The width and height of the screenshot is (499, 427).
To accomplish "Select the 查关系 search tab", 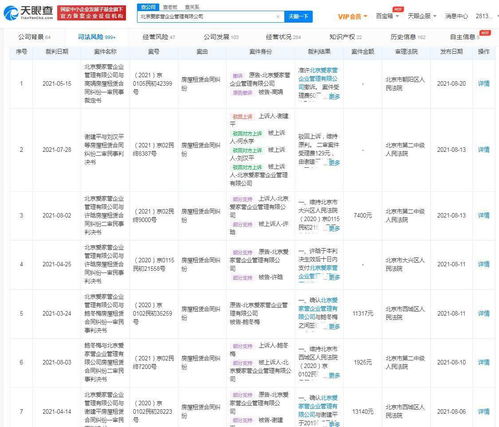I will click(x=192, y=7).
